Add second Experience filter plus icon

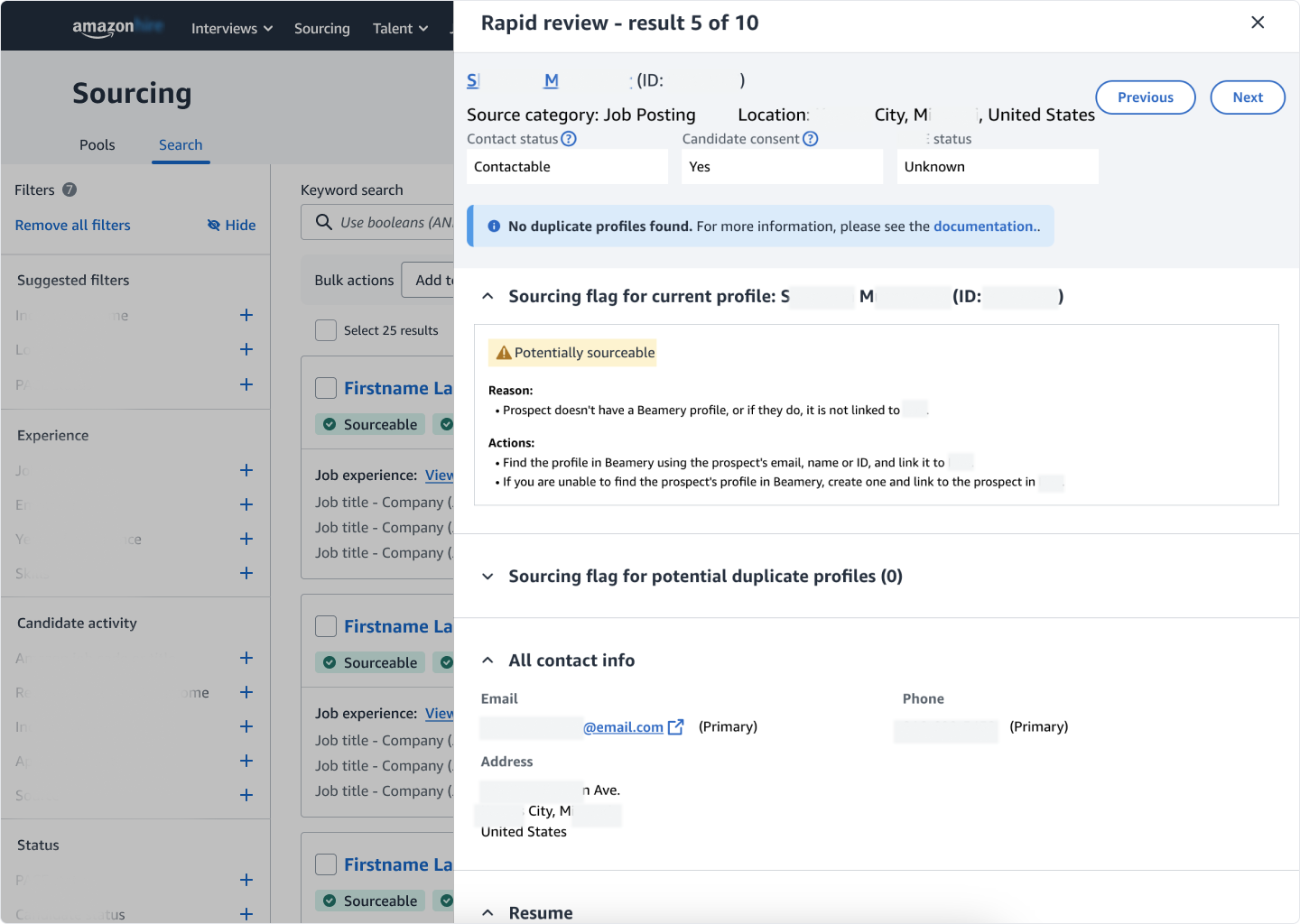[x=246, y=504]
